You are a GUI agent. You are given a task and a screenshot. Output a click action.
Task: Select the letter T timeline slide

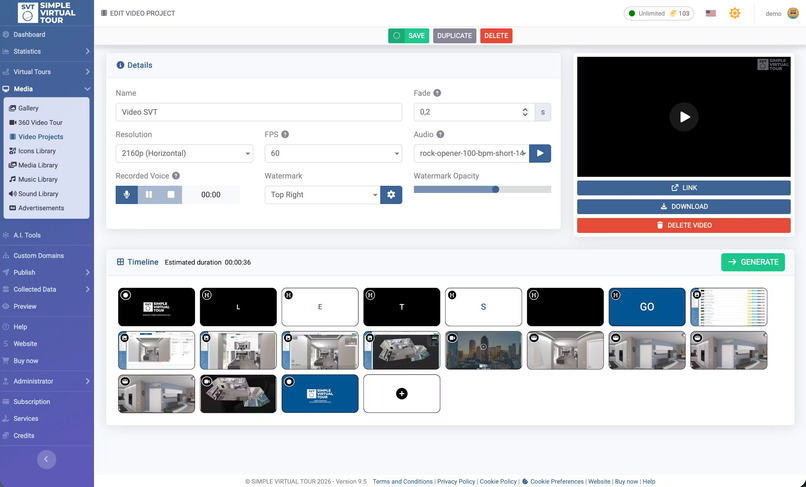pos(401,307)
